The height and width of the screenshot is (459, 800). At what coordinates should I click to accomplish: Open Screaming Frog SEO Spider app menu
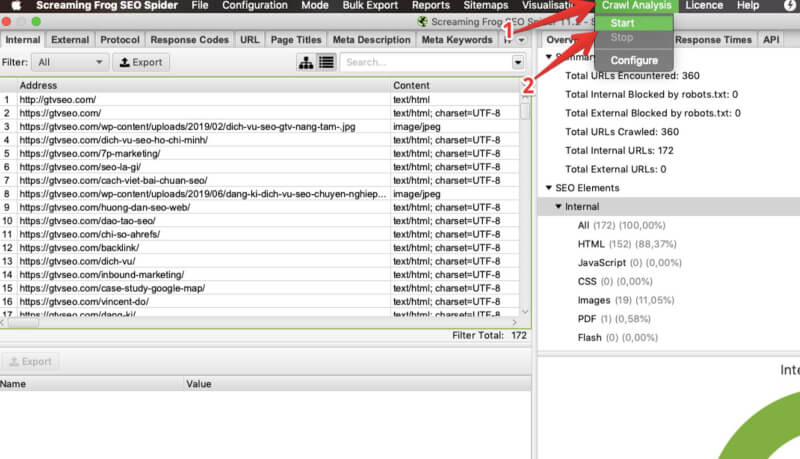[107, 6]
